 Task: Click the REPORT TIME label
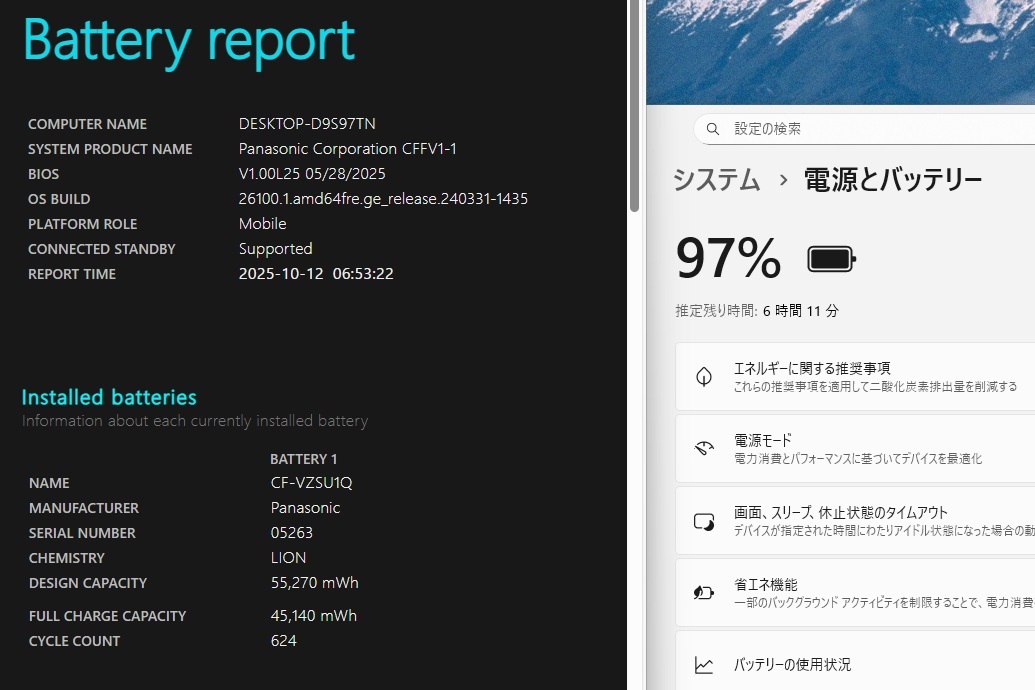pyautogui.click(x=71, y=274)
